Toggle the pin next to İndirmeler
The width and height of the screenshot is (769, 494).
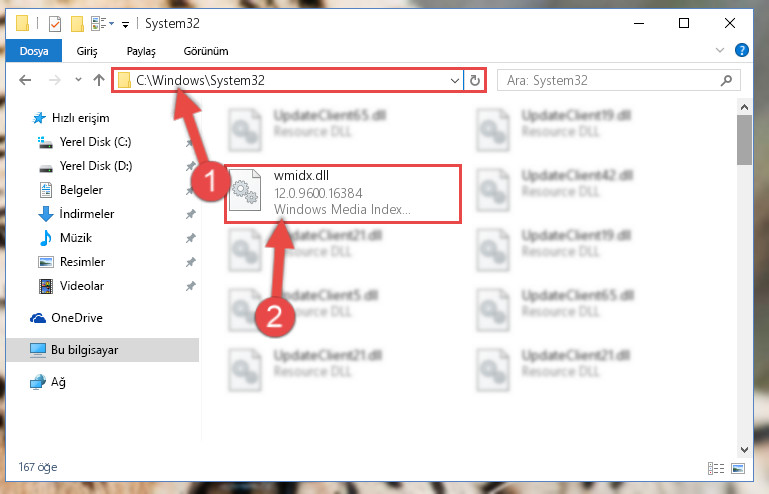(190, 214)
